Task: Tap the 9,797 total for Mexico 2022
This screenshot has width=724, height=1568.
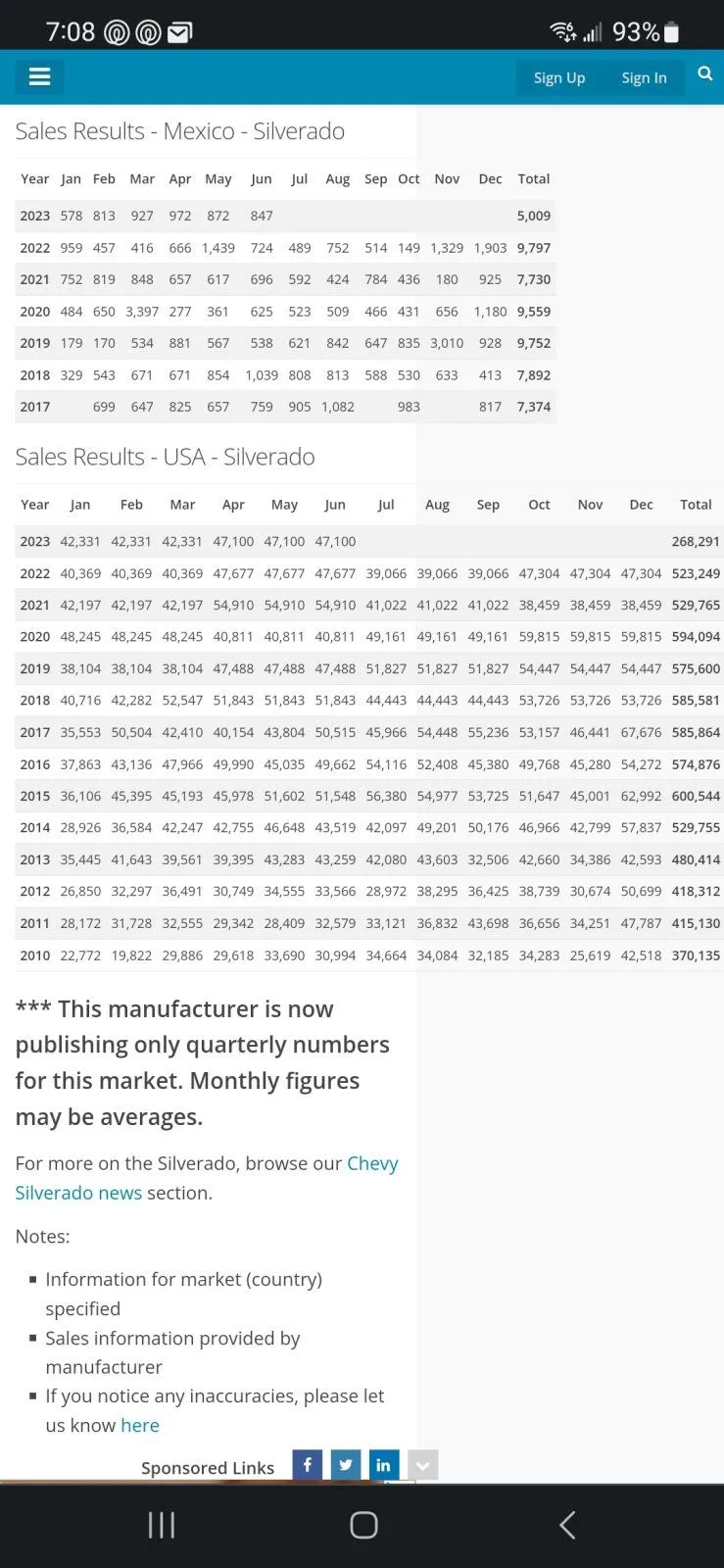Action: coord(533,248)
